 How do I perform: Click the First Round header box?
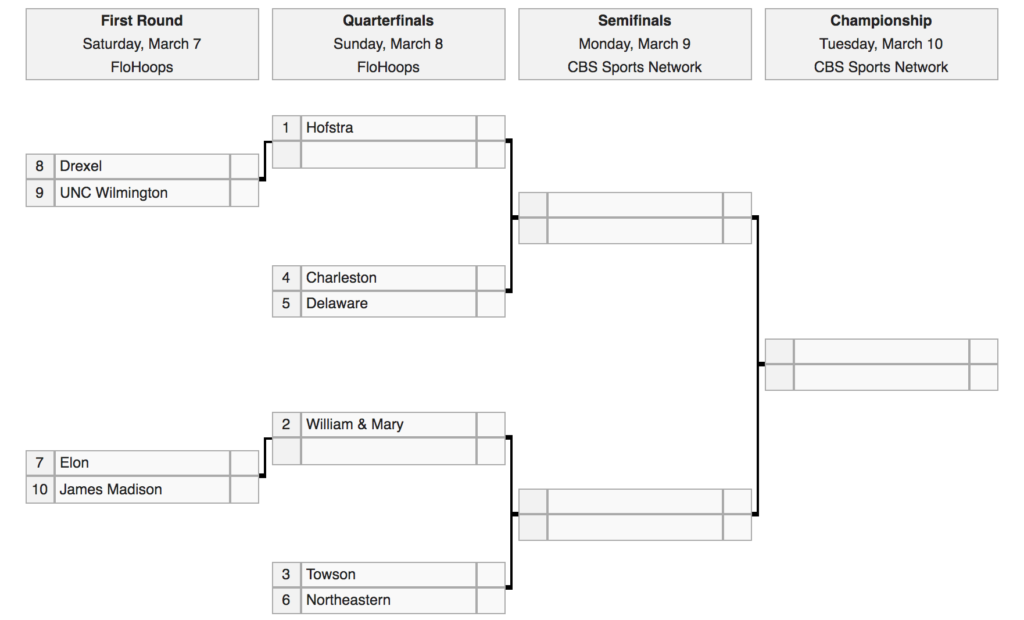point(142,44)
